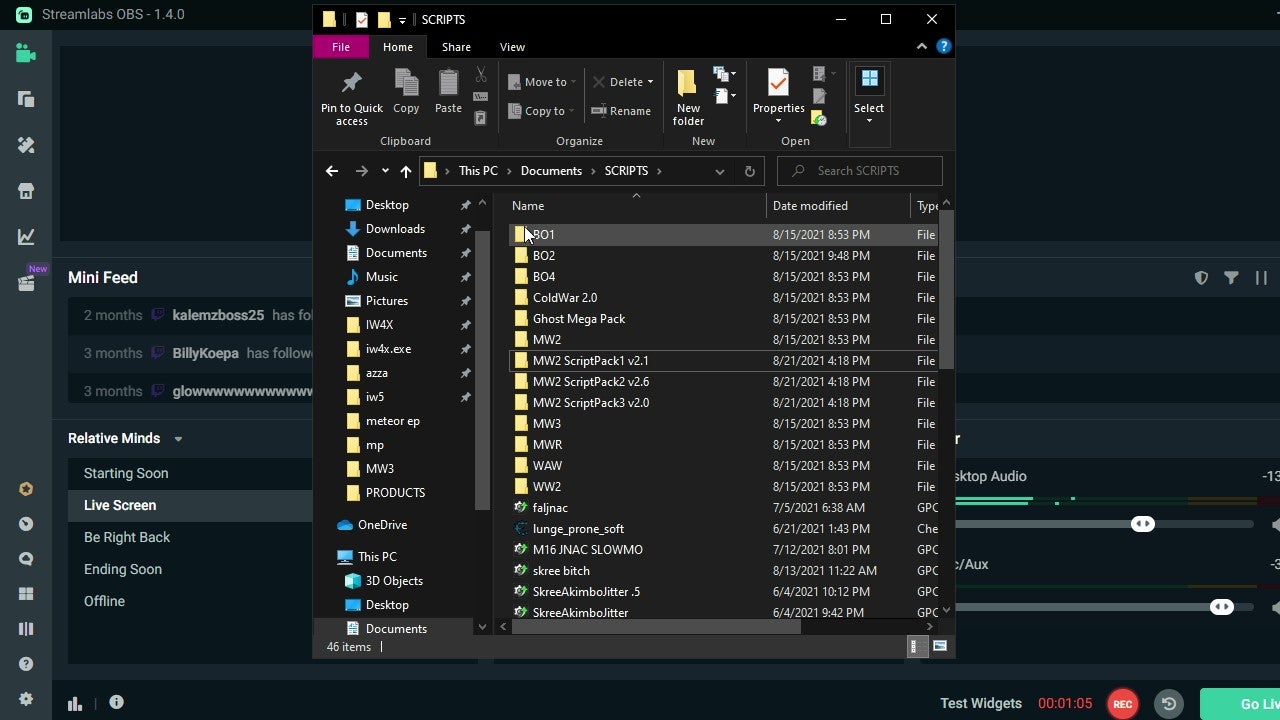Click the Analytics chart icon in sidebar
Viewport: 1280px width, 720px height.
(x=26, y=237)
